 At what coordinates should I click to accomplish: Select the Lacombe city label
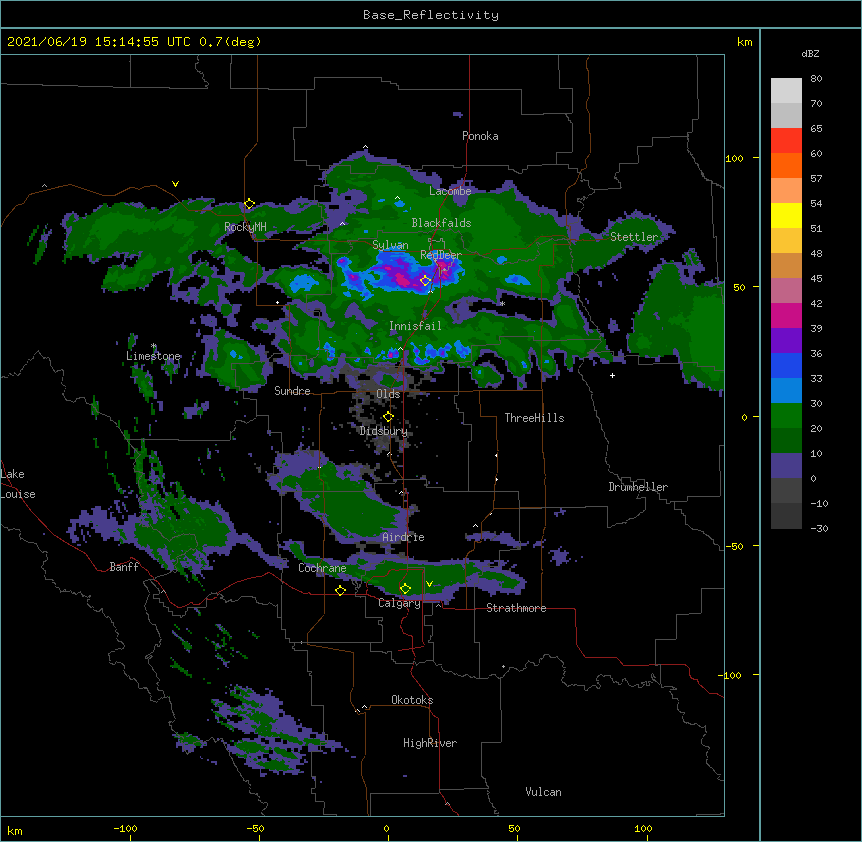(450, 191)
